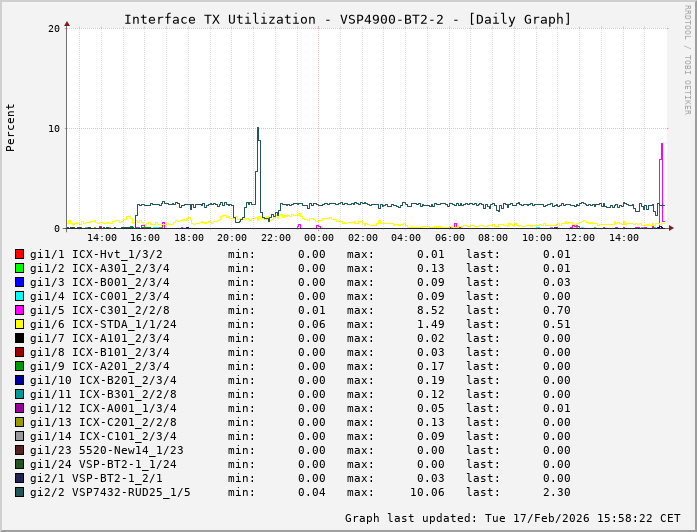Click the max value 0.19 for gi1/10
The height and width of the screenshot is (532, 697).
430,380
